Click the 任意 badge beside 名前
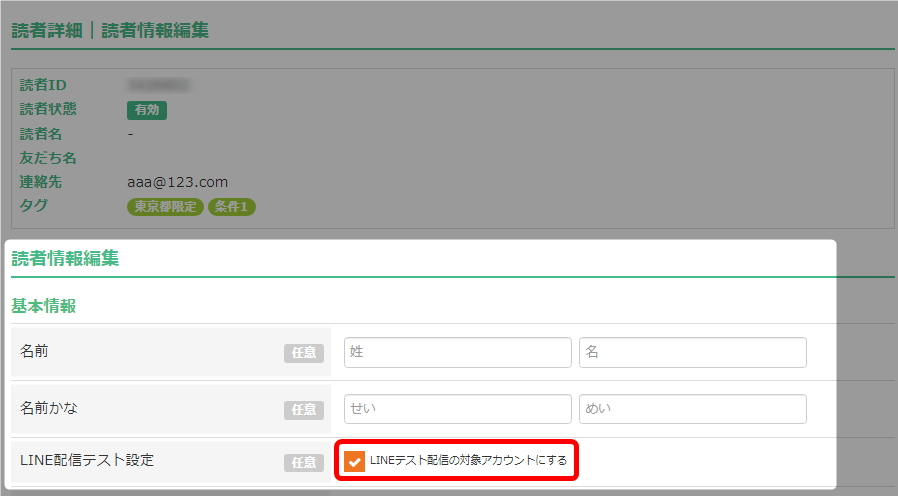The width and height of the screenshot is (898, 496). (304, 353)
